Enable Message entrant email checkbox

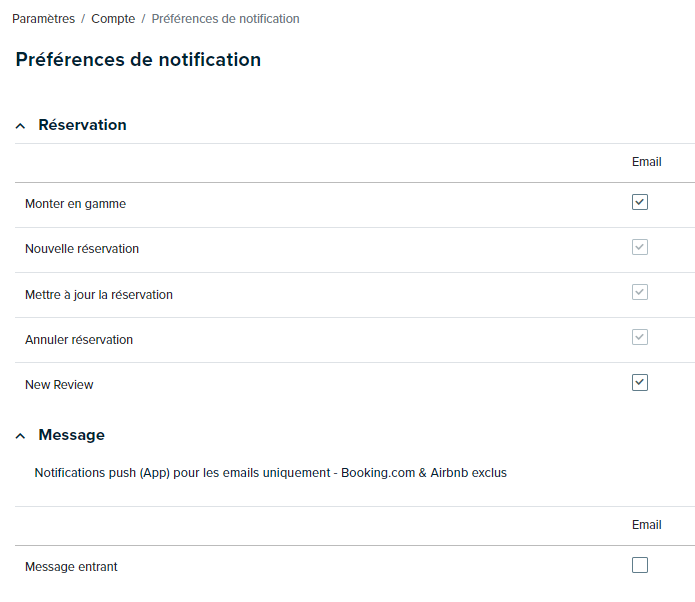point(640,565)
